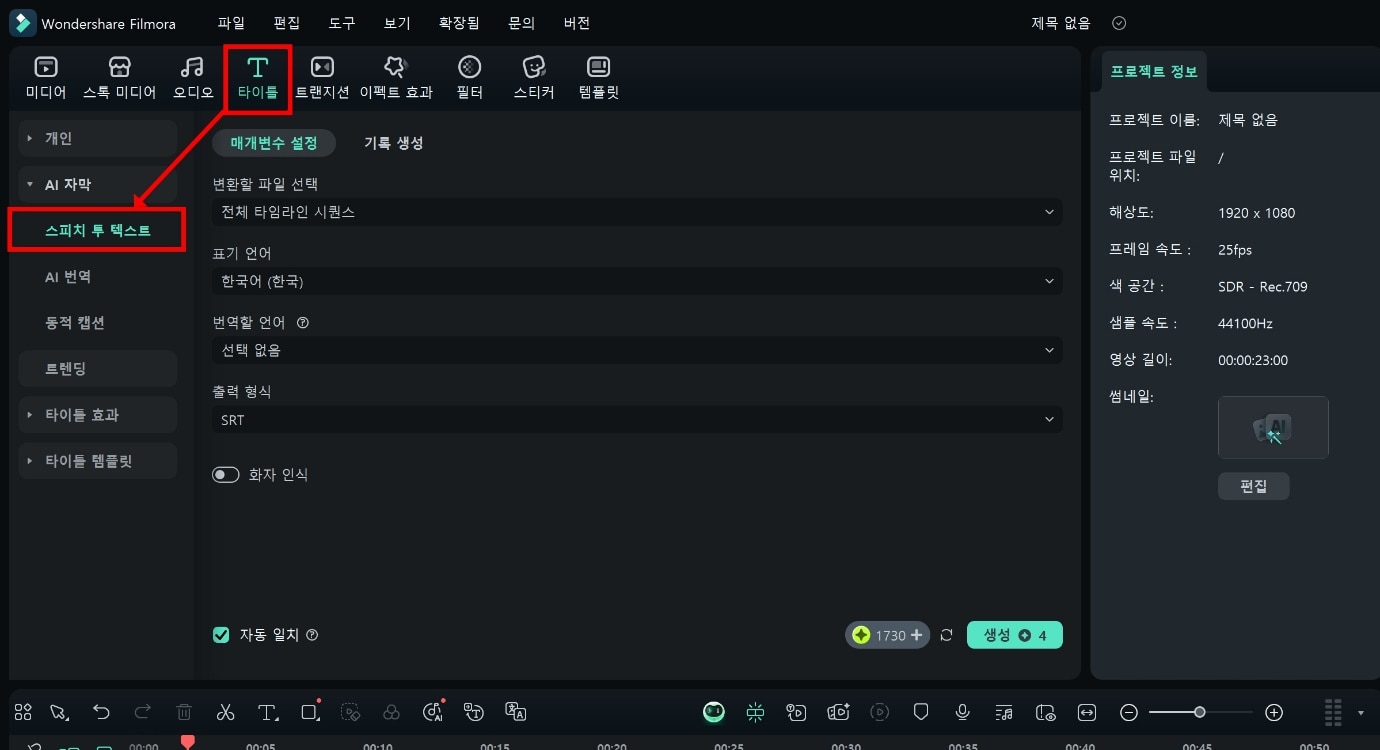Click 편집 button under thumbnail
The width and height of the screenshot is (1380, 750).
(x=1253, y=486)
